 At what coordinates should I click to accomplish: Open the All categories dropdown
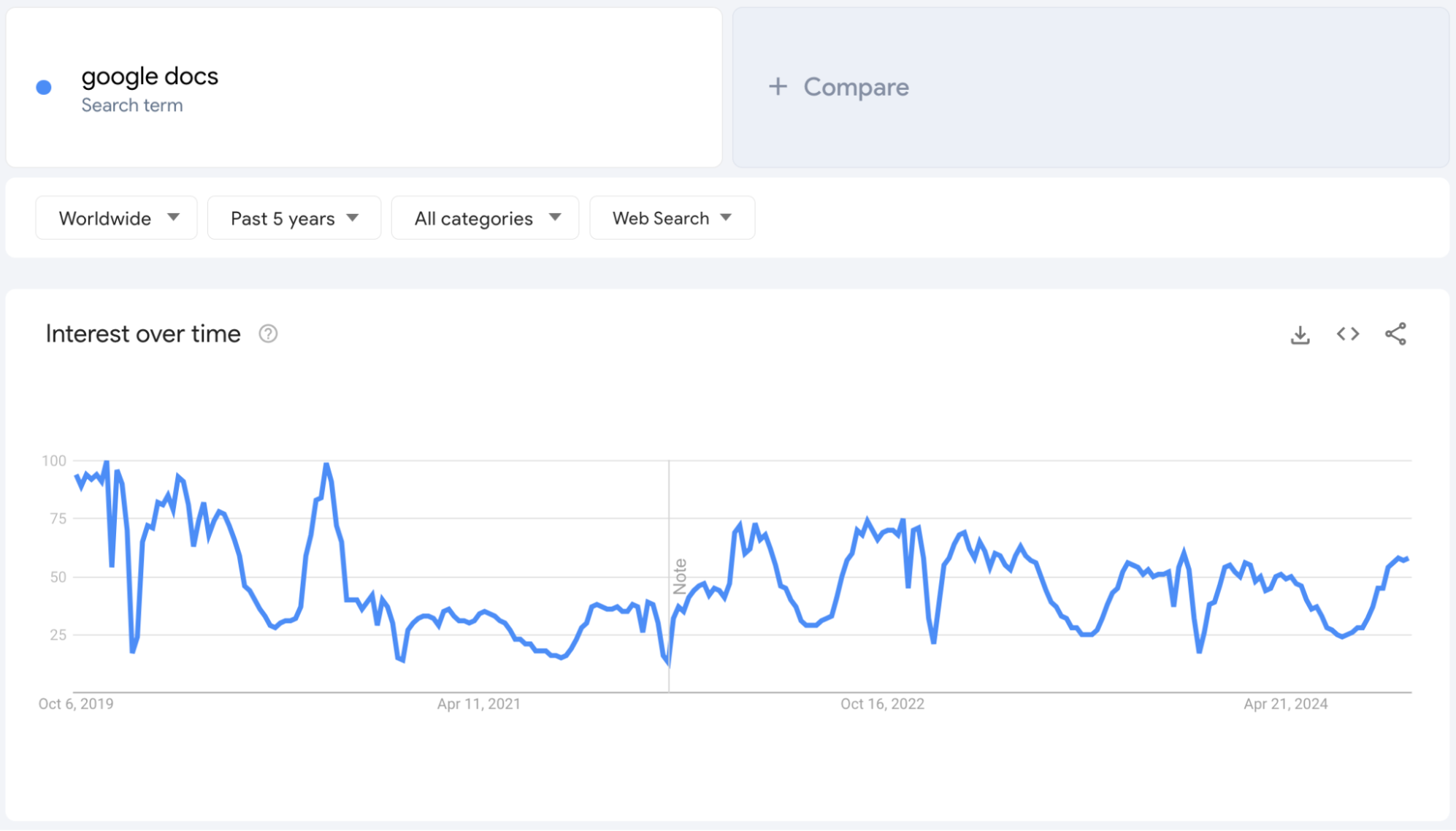(486, 218)
